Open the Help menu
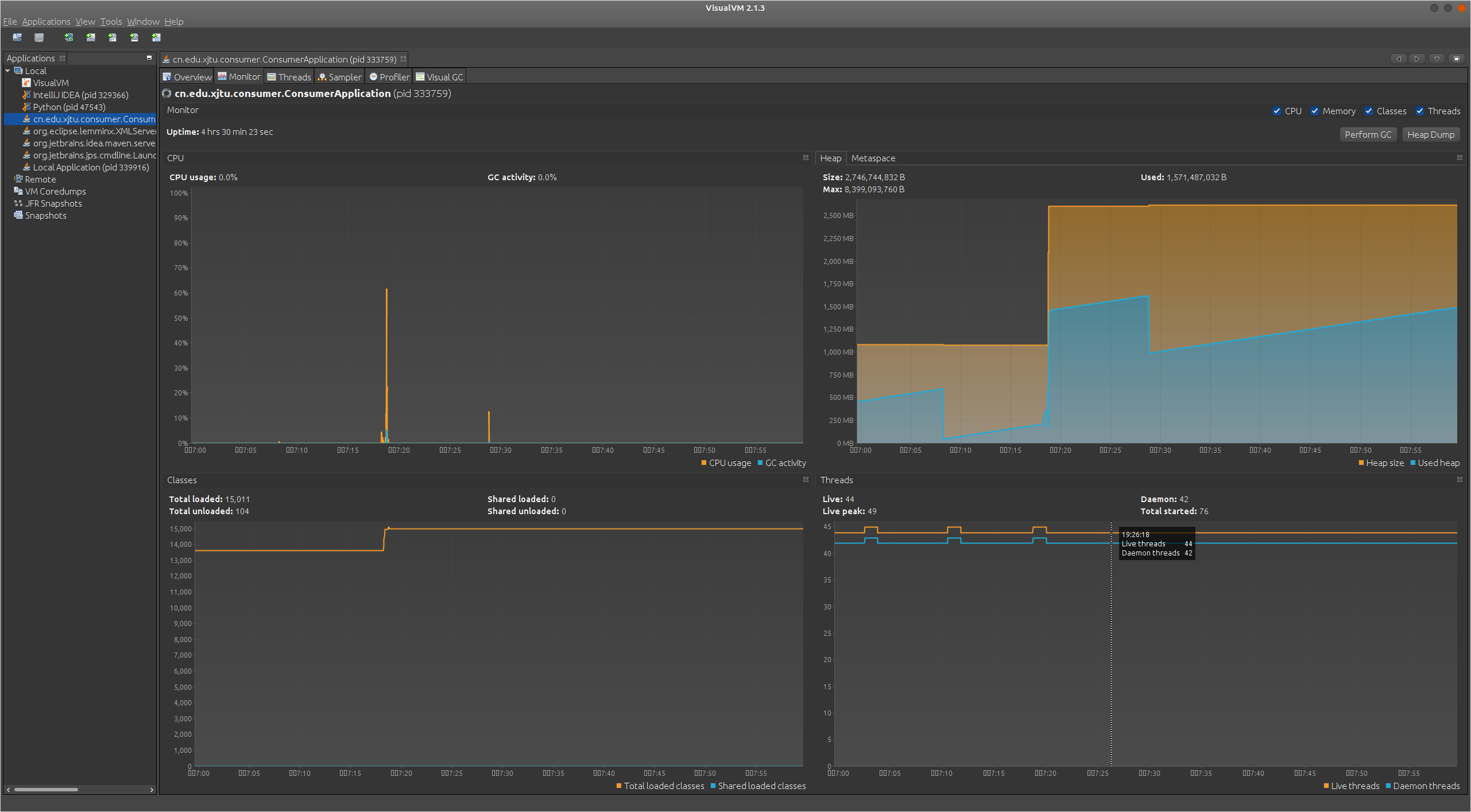 pos(174,21)
